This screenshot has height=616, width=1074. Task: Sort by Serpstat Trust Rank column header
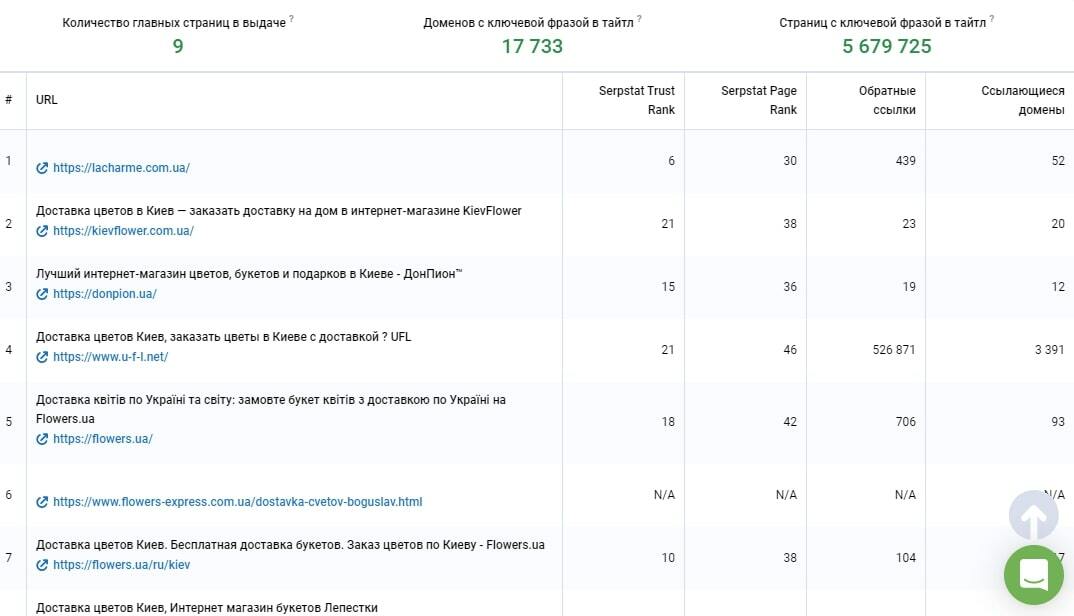coord(636,100)
